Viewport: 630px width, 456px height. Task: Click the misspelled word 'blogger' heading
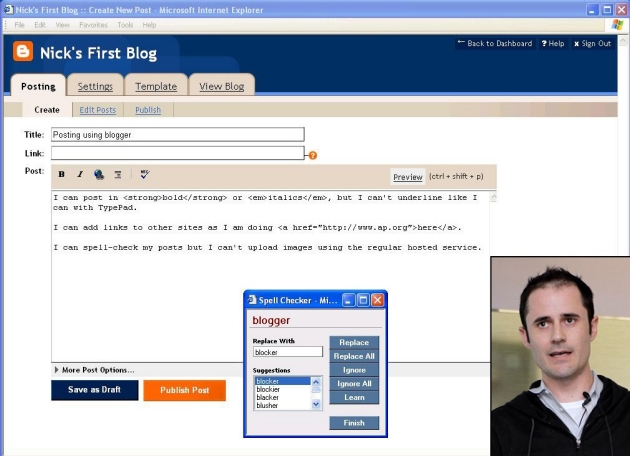point(271,321)
